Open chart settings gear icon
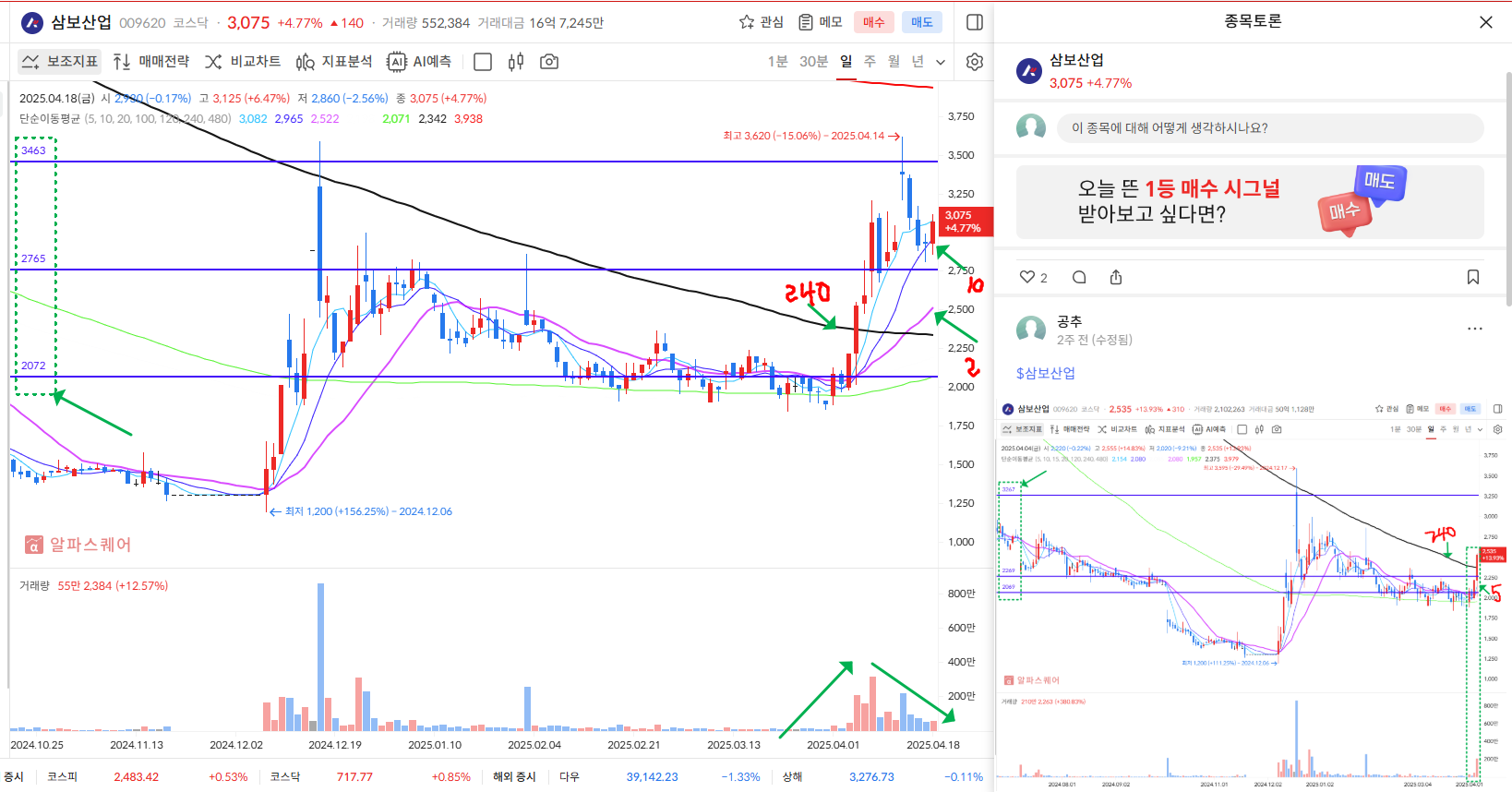Image resolution: width=1512 pixels, height=792 pixels. pos(974,62)
